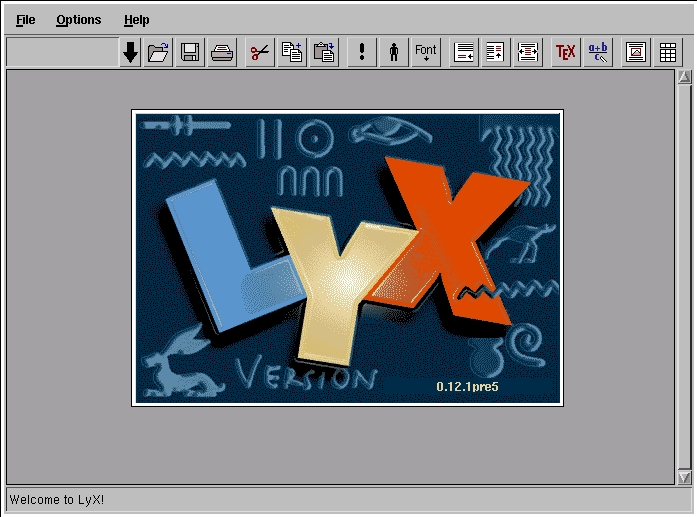Click the scrollbar down arrow
The width and height of the screenshot is (697, 517).
[x=685, y=477]
